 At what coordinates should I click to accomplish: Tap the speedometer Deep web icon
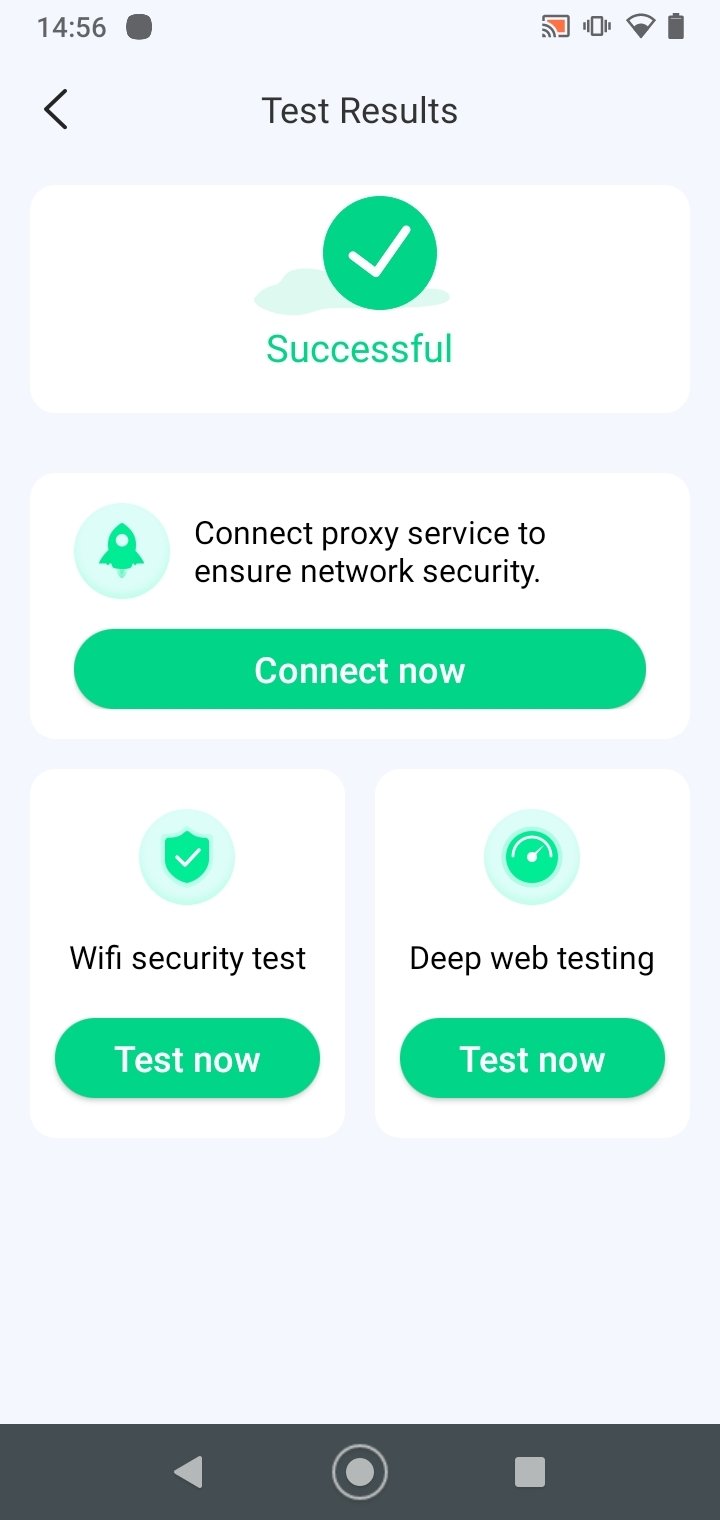[x=532, y=857]
